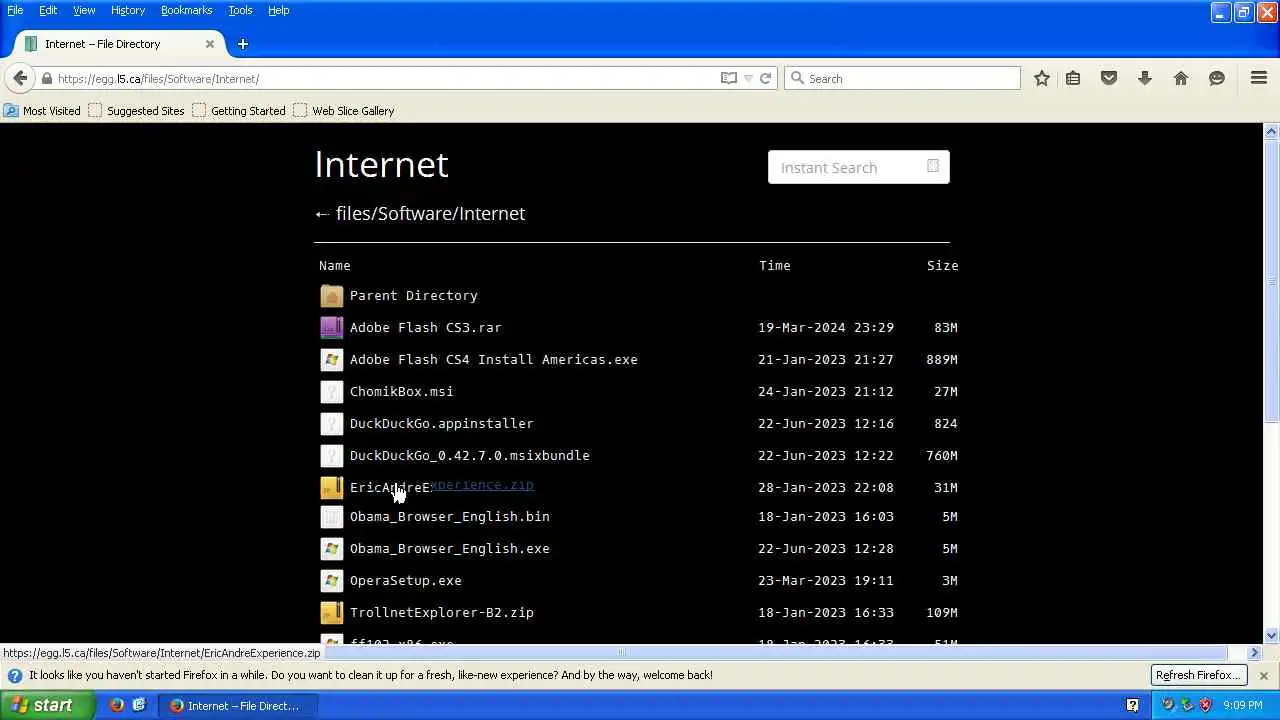Click the vertical scrollbar up arrow
Image resolution: width=1280 pixels, height=720 pixels.
(1271, 131)
